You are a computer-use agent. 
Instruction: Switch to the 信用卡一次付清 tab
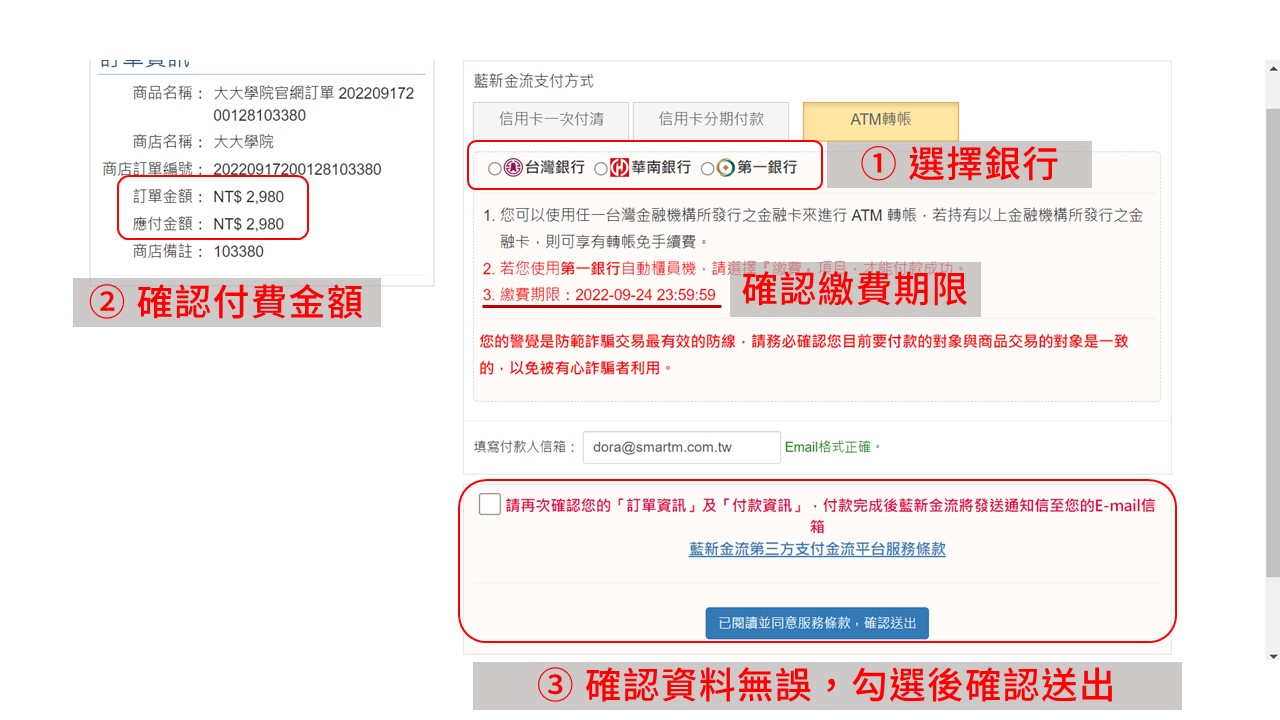click(x=551, y=120)
